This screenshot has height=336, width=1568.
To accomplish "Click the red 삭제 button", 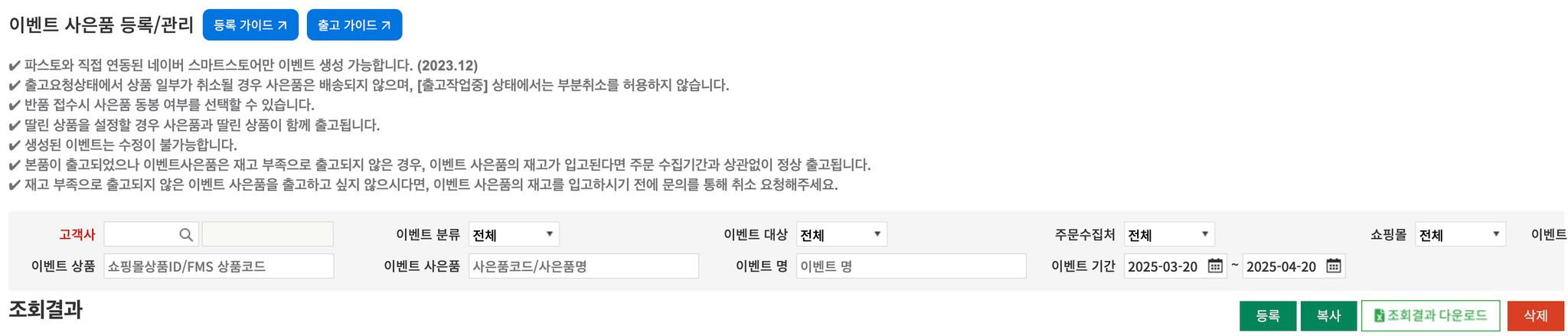I will pos(1536,316).
